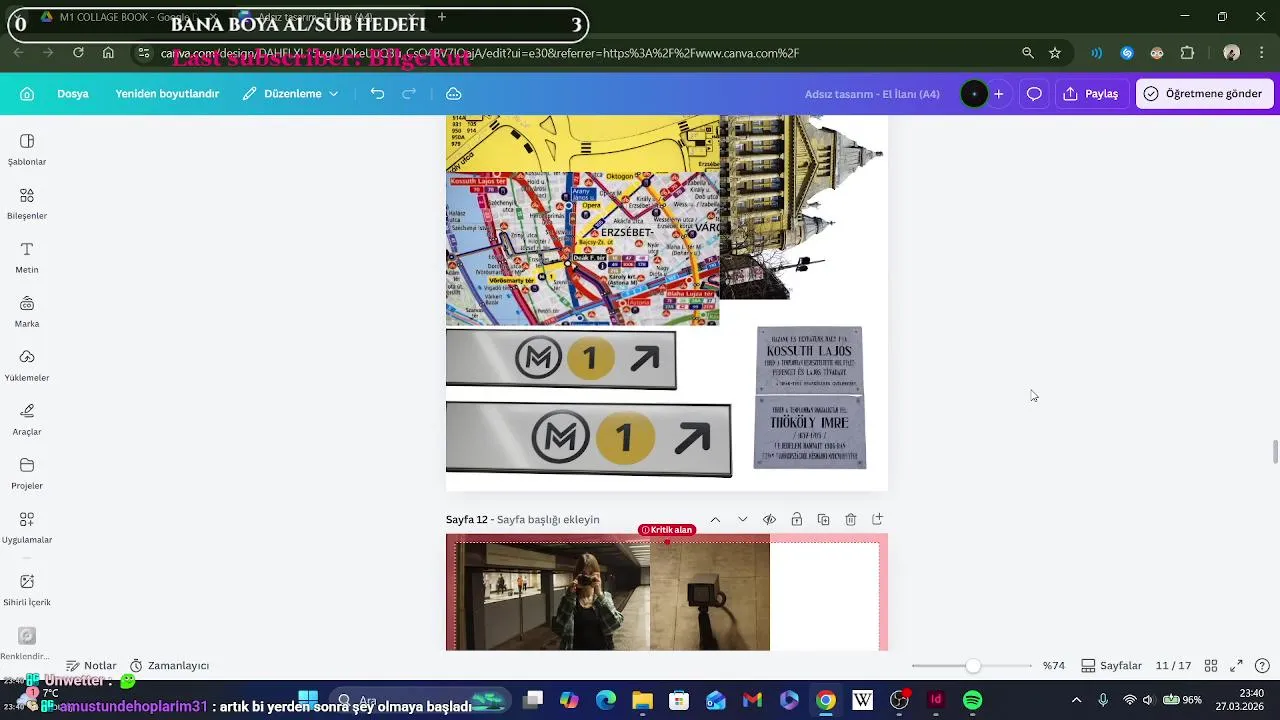This screenshot has height=720, width=1280.
Task: Reload the browser page
Action: 78,53
